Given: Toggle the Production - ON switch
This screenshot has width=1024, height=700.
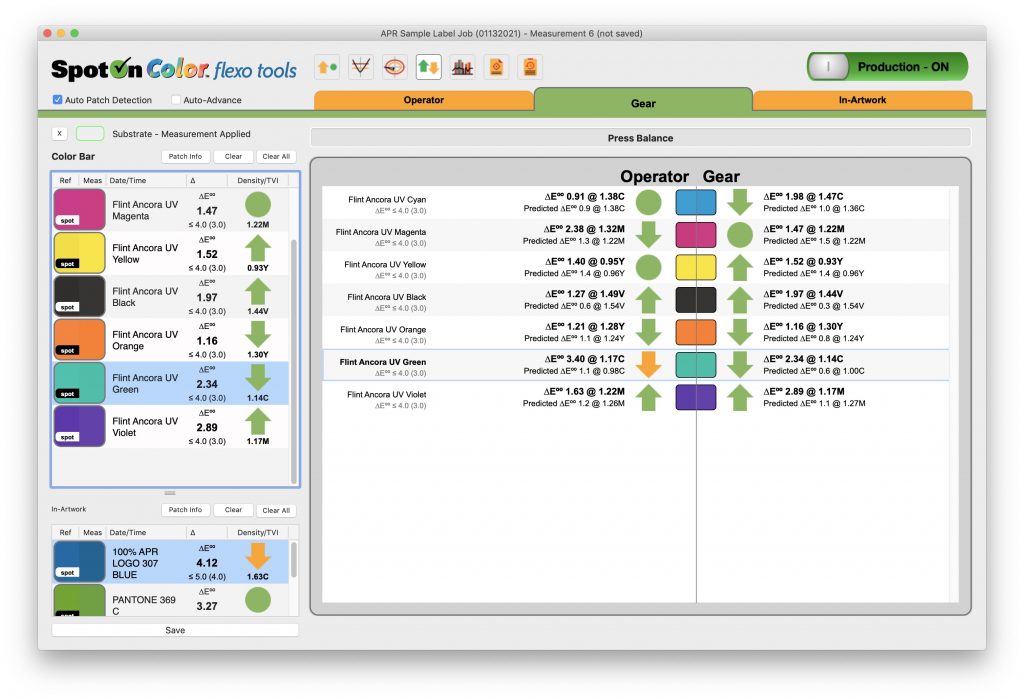Looking at the screenshot, I should 888,67.
